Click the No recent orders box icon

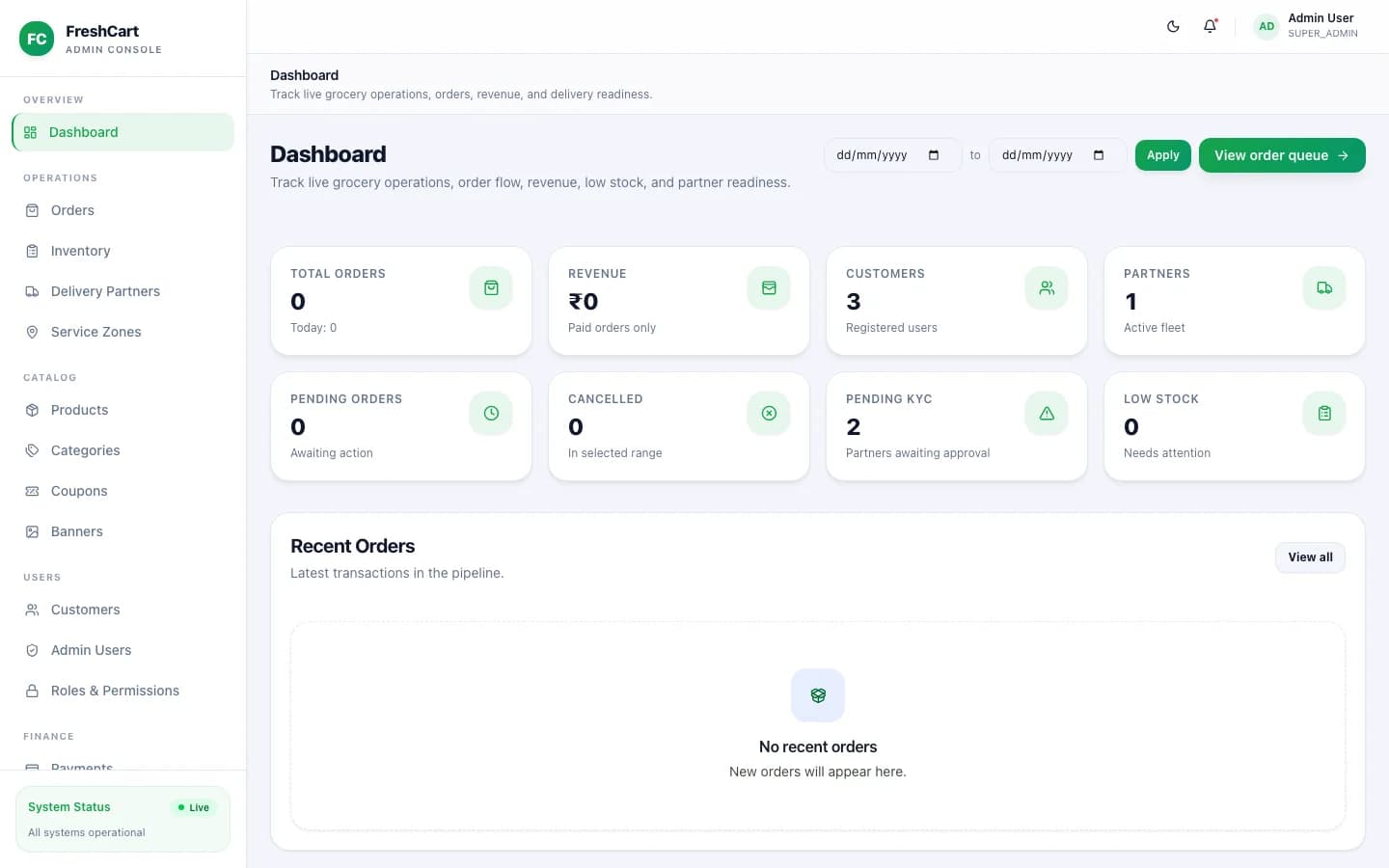click(x=818, y=695)
